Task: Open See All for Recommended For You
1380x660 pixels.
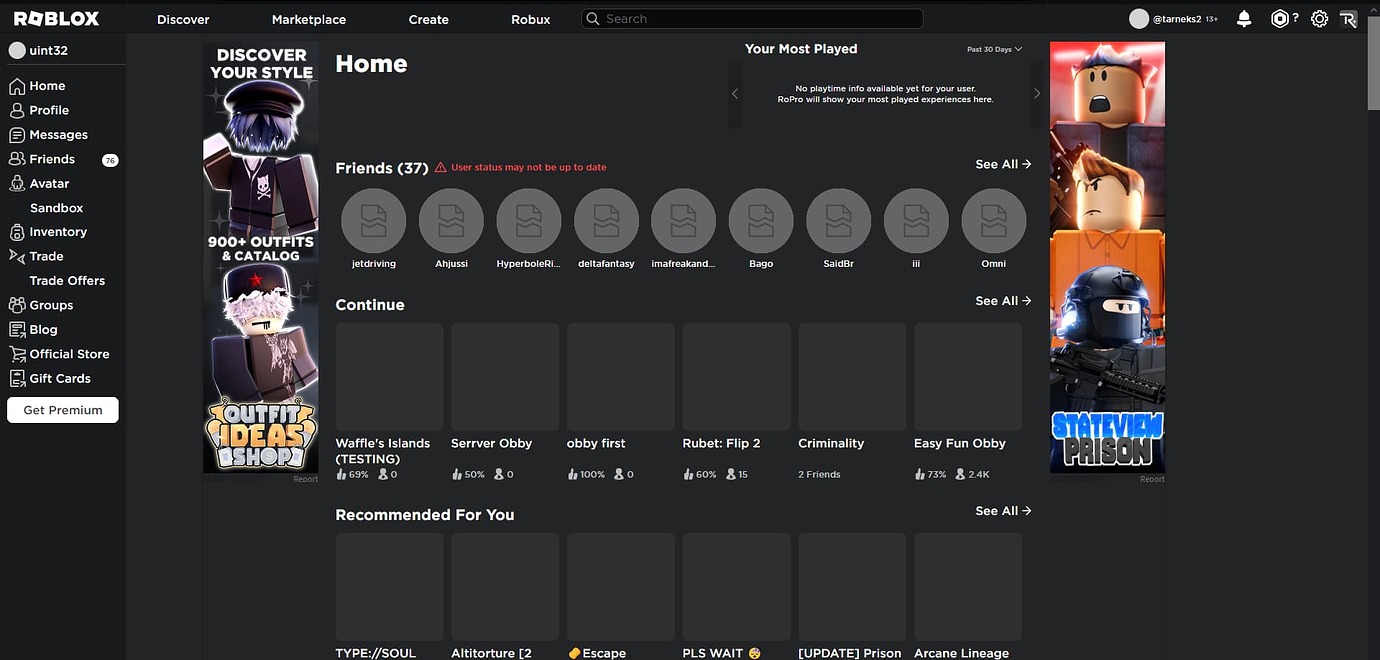Action: click(x=1002, y=510)
